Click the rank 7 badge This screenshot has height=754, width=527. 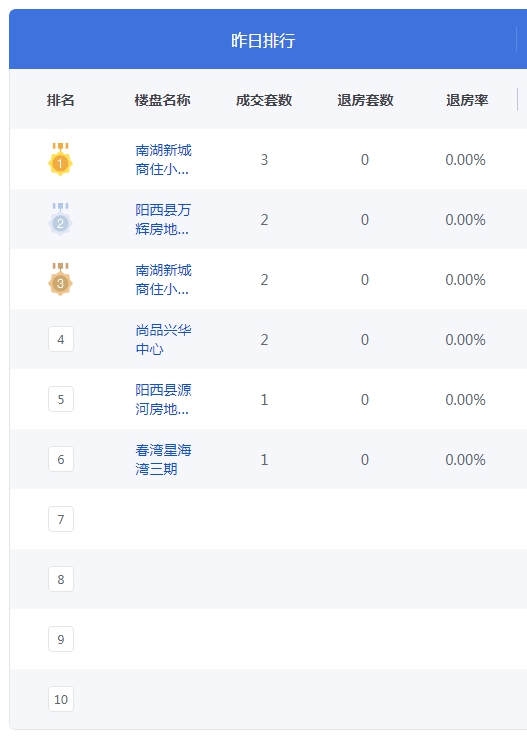[x=61, y=519]
